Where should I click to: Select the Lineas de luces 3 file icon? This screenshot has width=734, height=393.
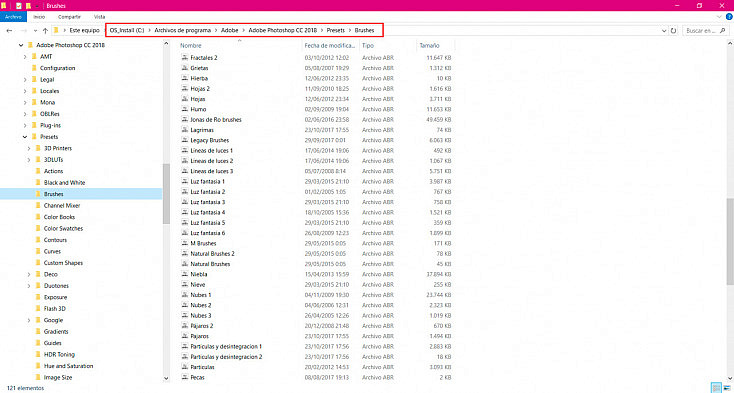pyautogui.click(x=184, y=171)
